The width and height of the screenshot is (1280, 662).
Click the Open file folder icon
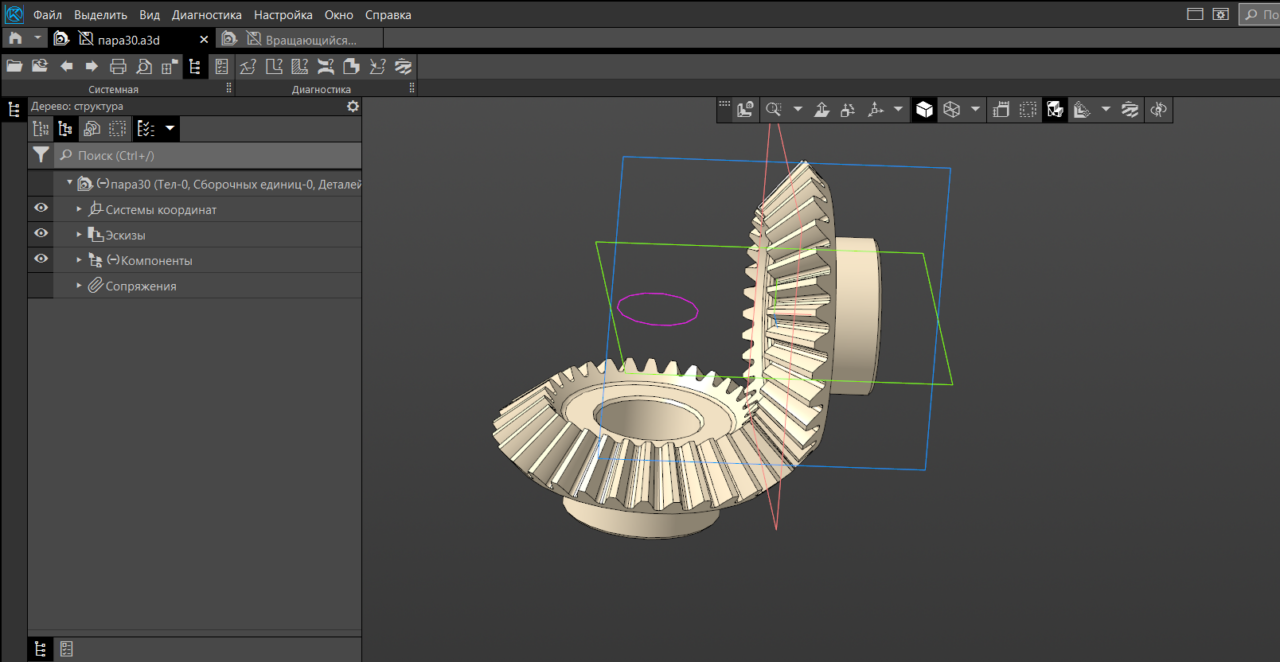[14, 67]
